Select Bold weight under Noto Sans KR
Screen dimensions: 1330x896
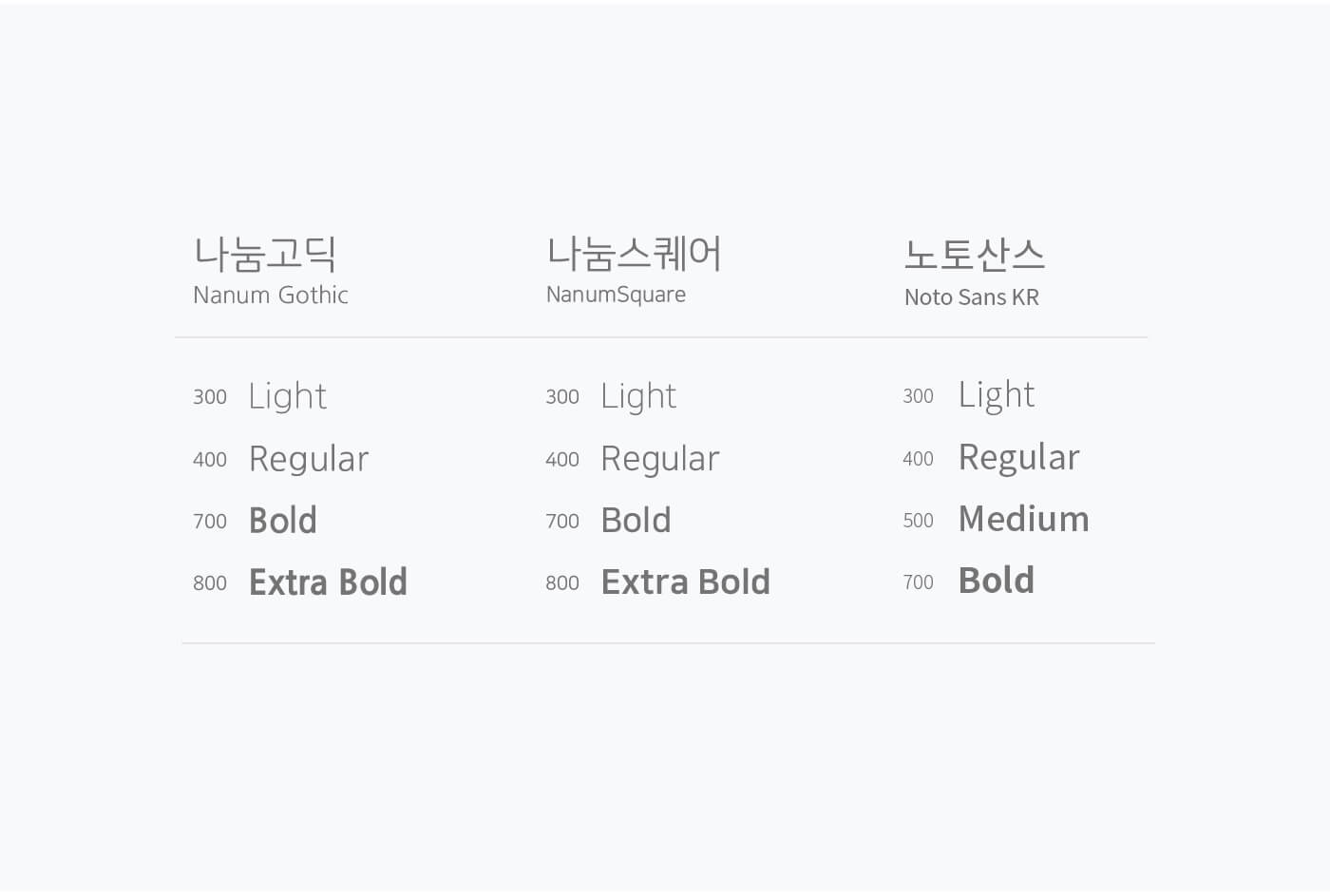click(x=997, y=581)
